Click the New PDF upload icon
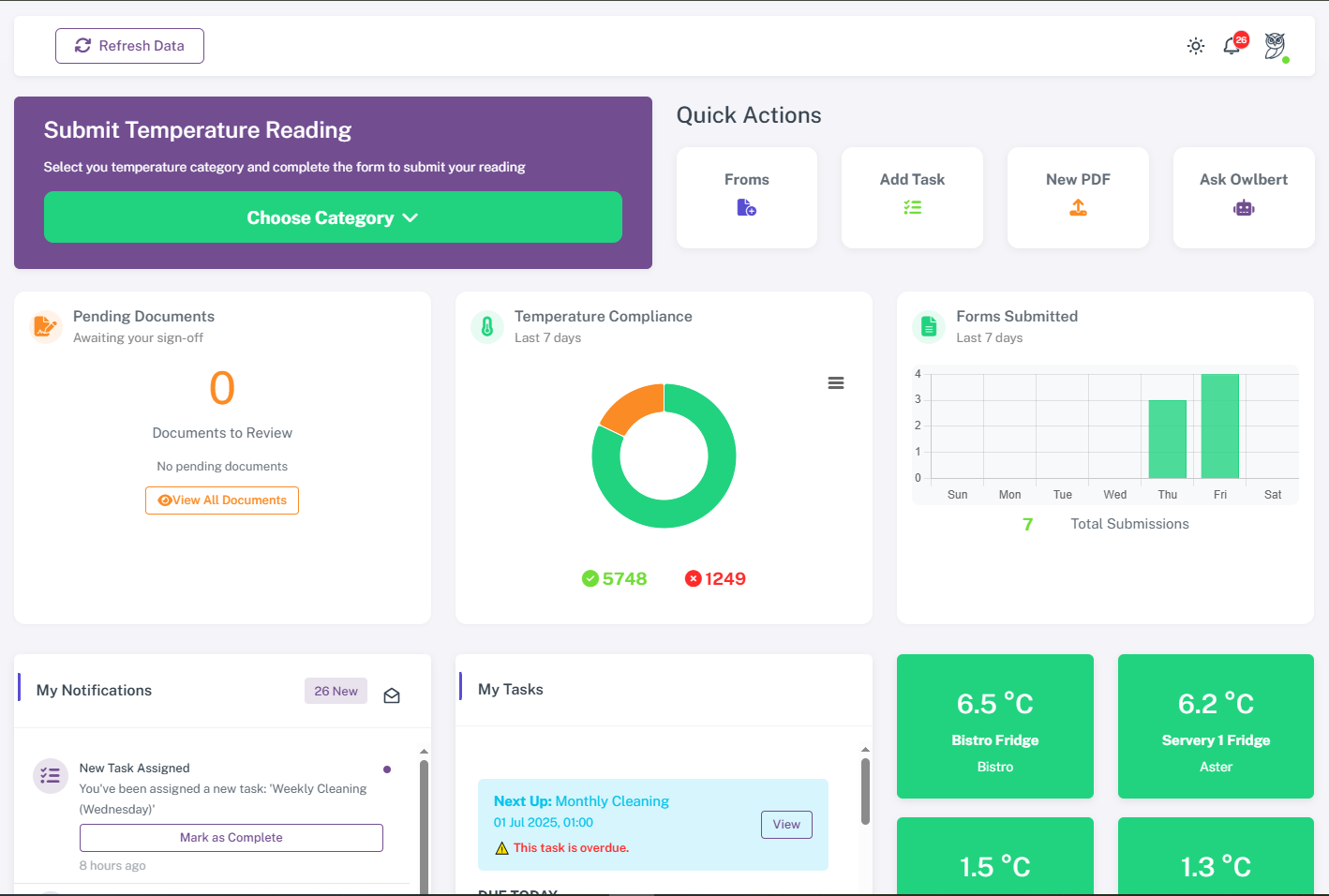The image size is (1329, 896). tap(1077, 207)
